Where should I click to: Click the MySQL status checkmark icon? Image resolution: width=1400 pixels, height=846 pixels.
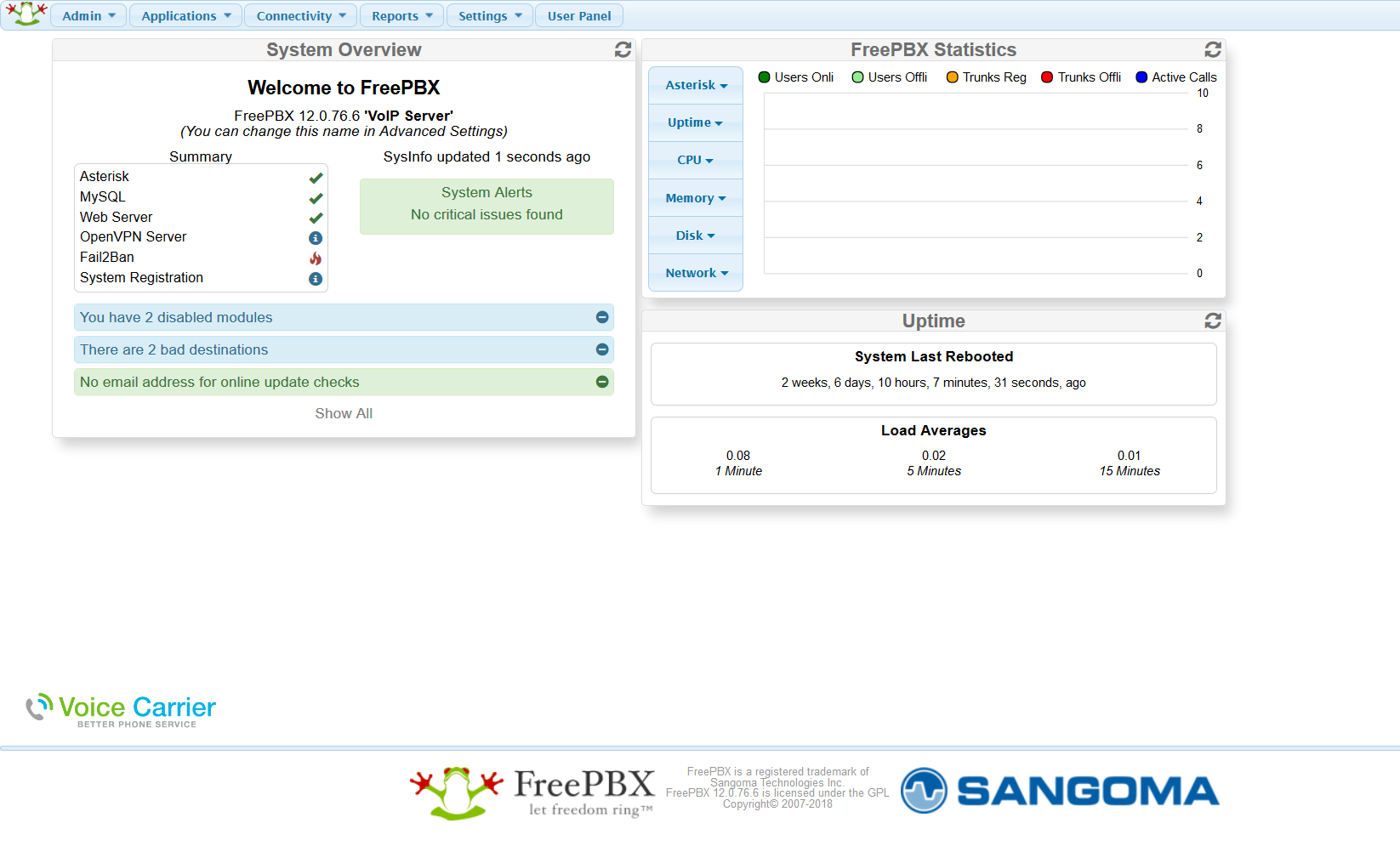tap(316, 198)
